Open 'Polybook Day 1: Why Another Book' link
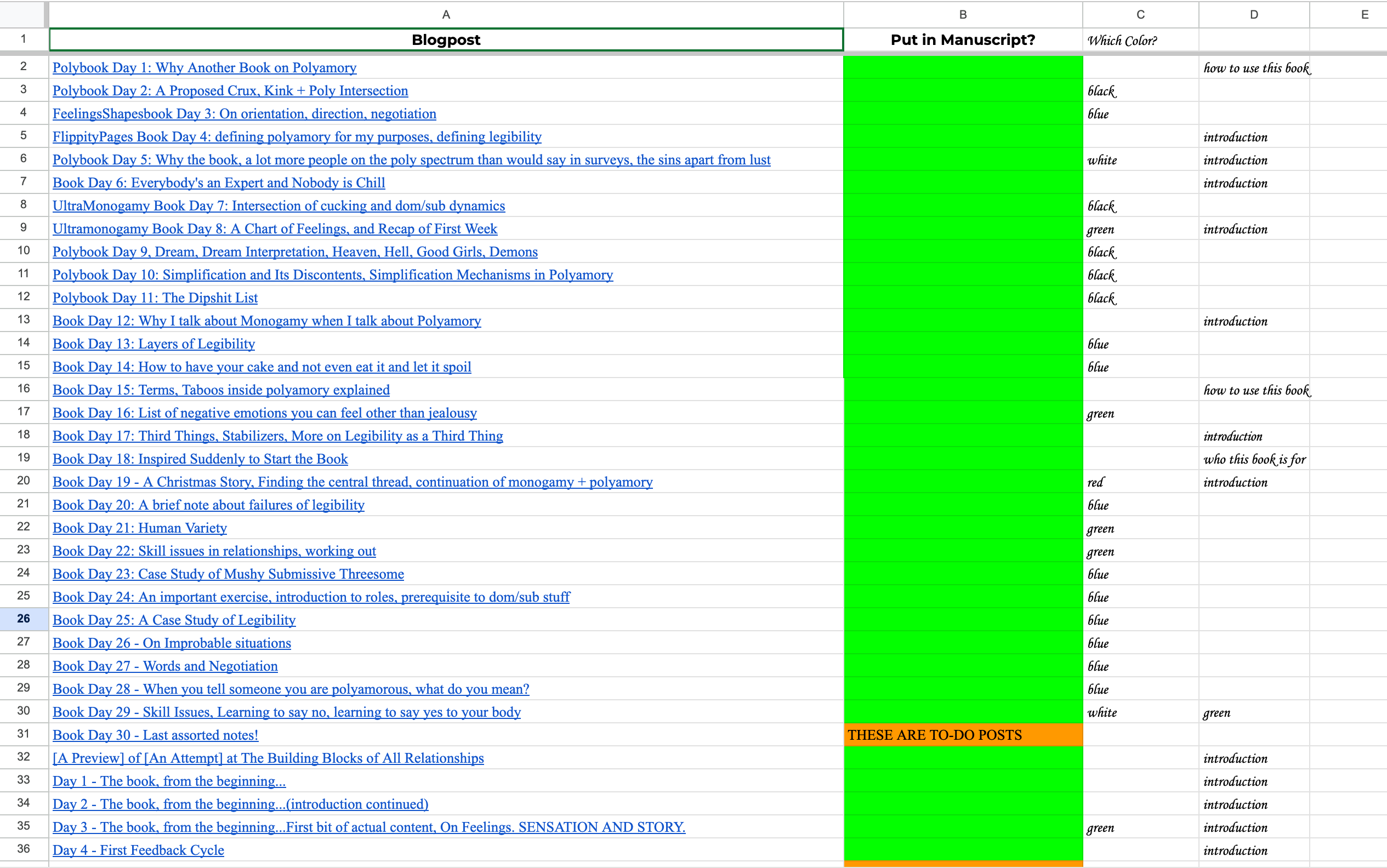 (204, 68)
